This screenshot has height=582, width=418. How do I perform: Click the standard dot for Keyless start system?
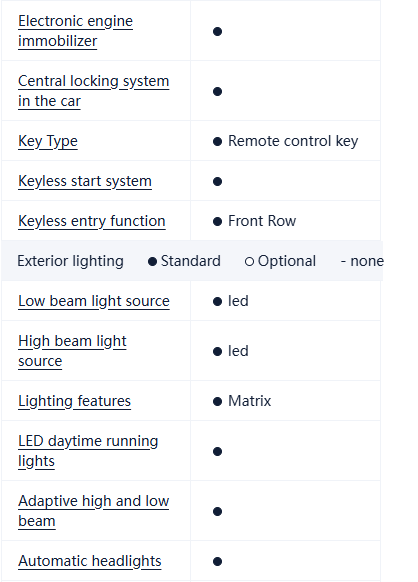tap(218, 182)
